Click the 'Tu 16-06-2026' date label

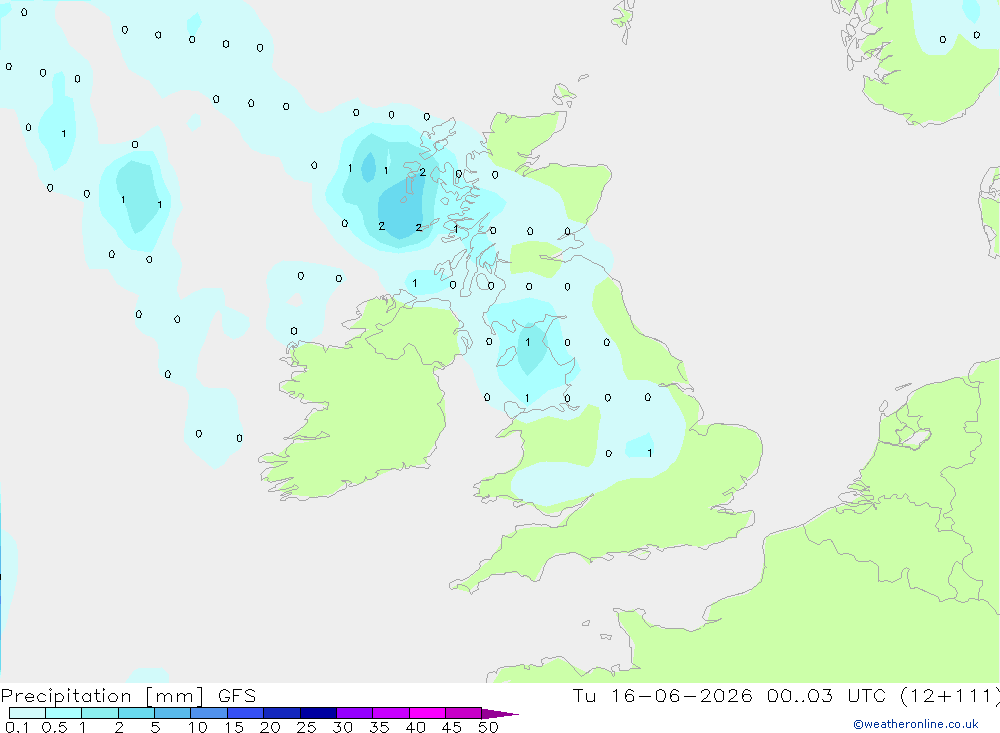click(662, 696)
